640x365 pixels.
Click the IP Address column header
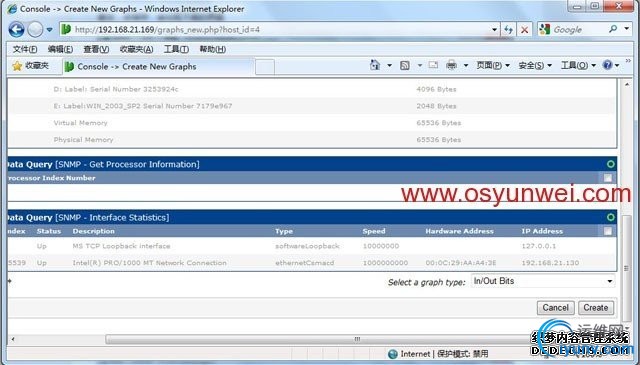pyautogui.click(x=542, y=231)
